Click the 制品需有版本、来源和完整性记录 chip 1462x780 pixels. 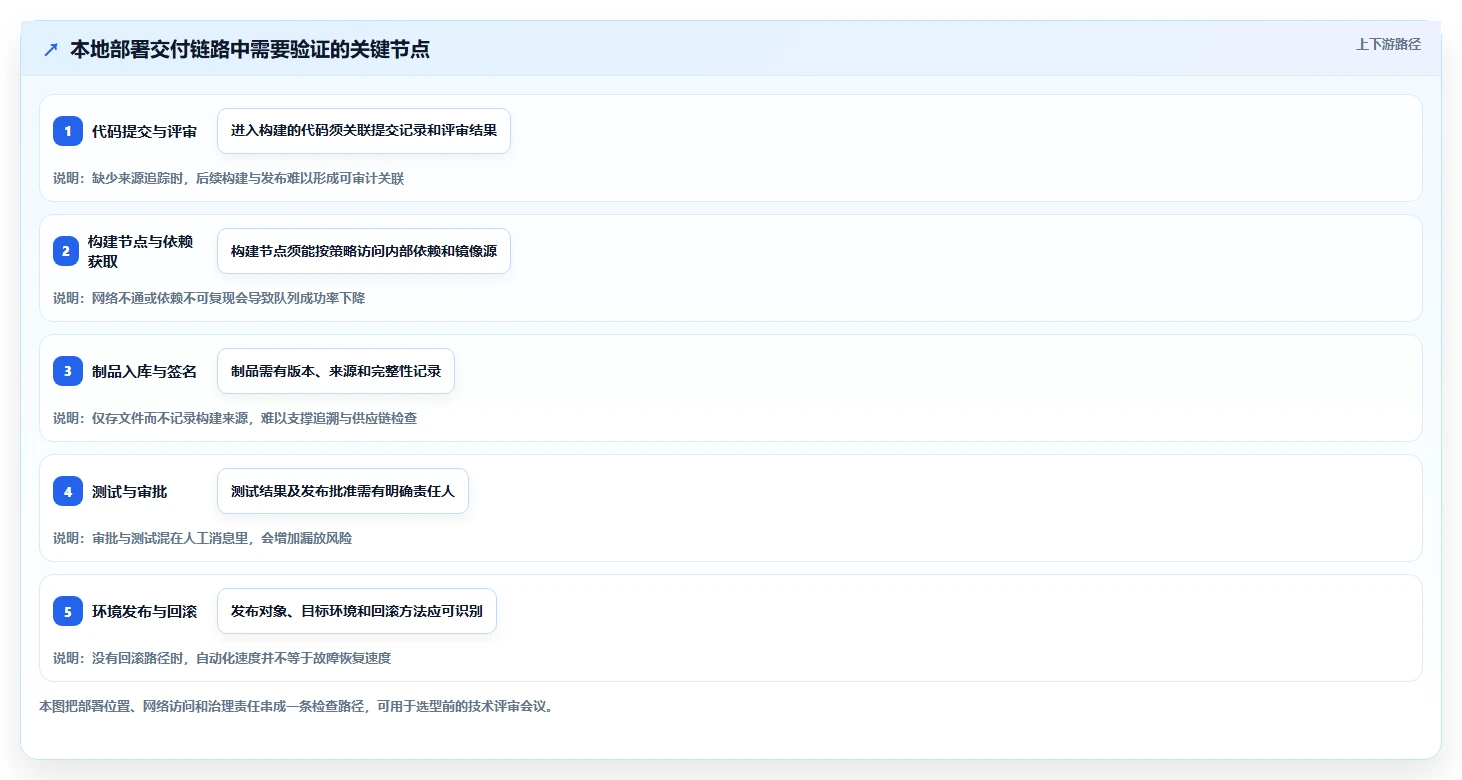pos(336,371)
